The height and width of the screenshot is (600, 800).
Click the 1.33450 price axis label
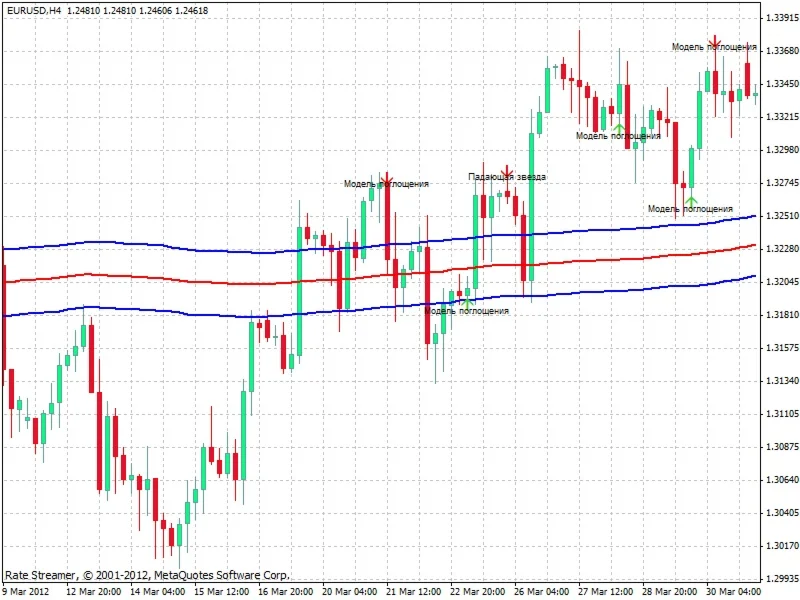click(782, 84)
